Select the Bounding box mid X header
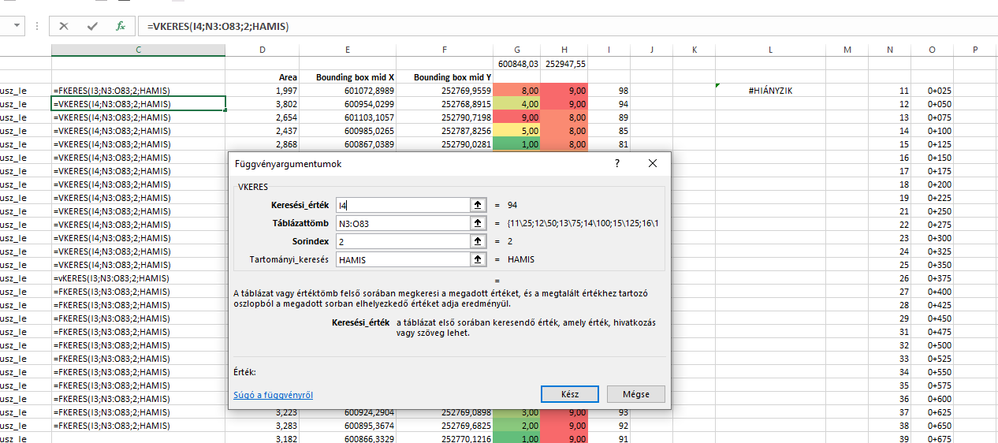This screenshot has height=443, width=998. pos(348,77)
